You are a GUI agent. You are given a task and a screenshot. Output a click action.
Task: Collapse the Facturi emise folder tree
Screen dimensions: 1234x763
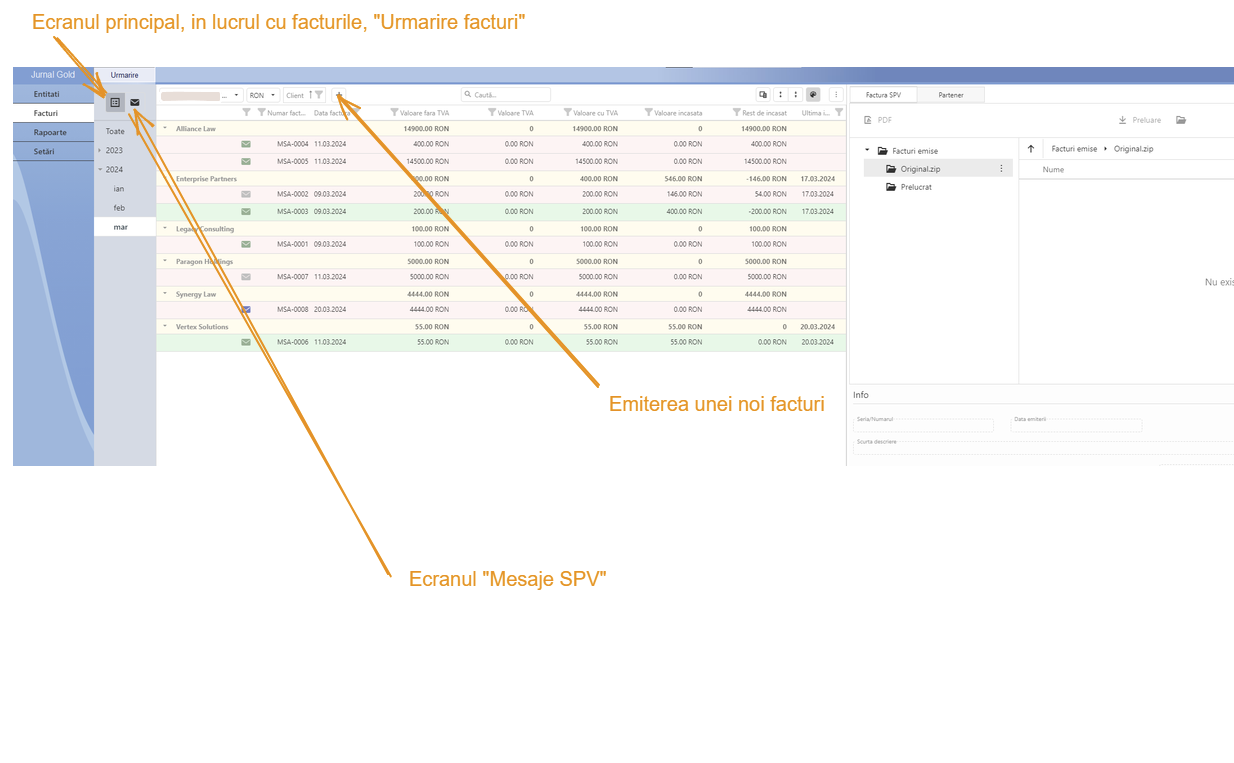(x=868, y=151)
